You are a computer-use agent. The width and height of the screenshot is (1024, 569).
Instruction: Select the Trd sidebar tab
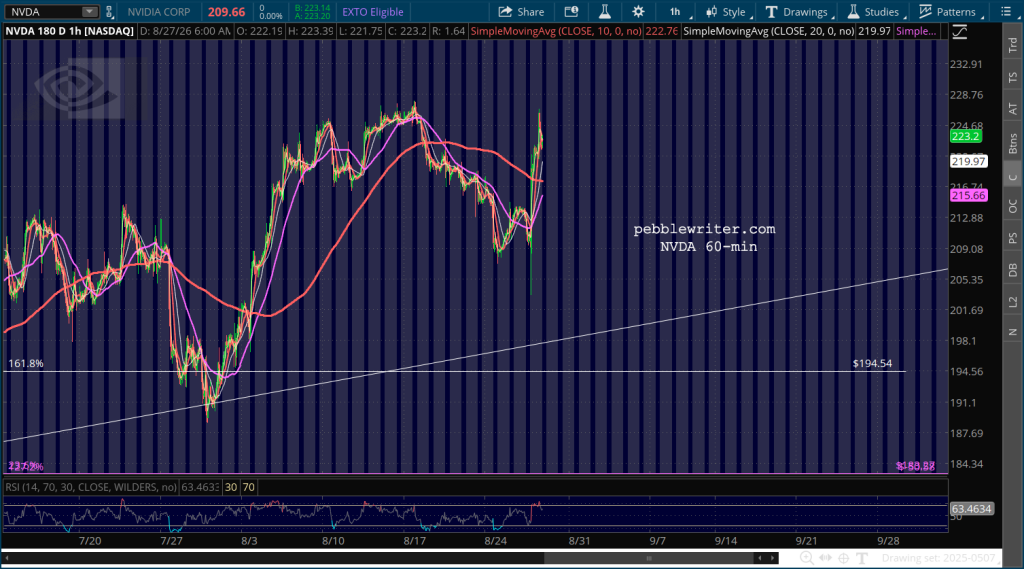[x=1013, y=45]
